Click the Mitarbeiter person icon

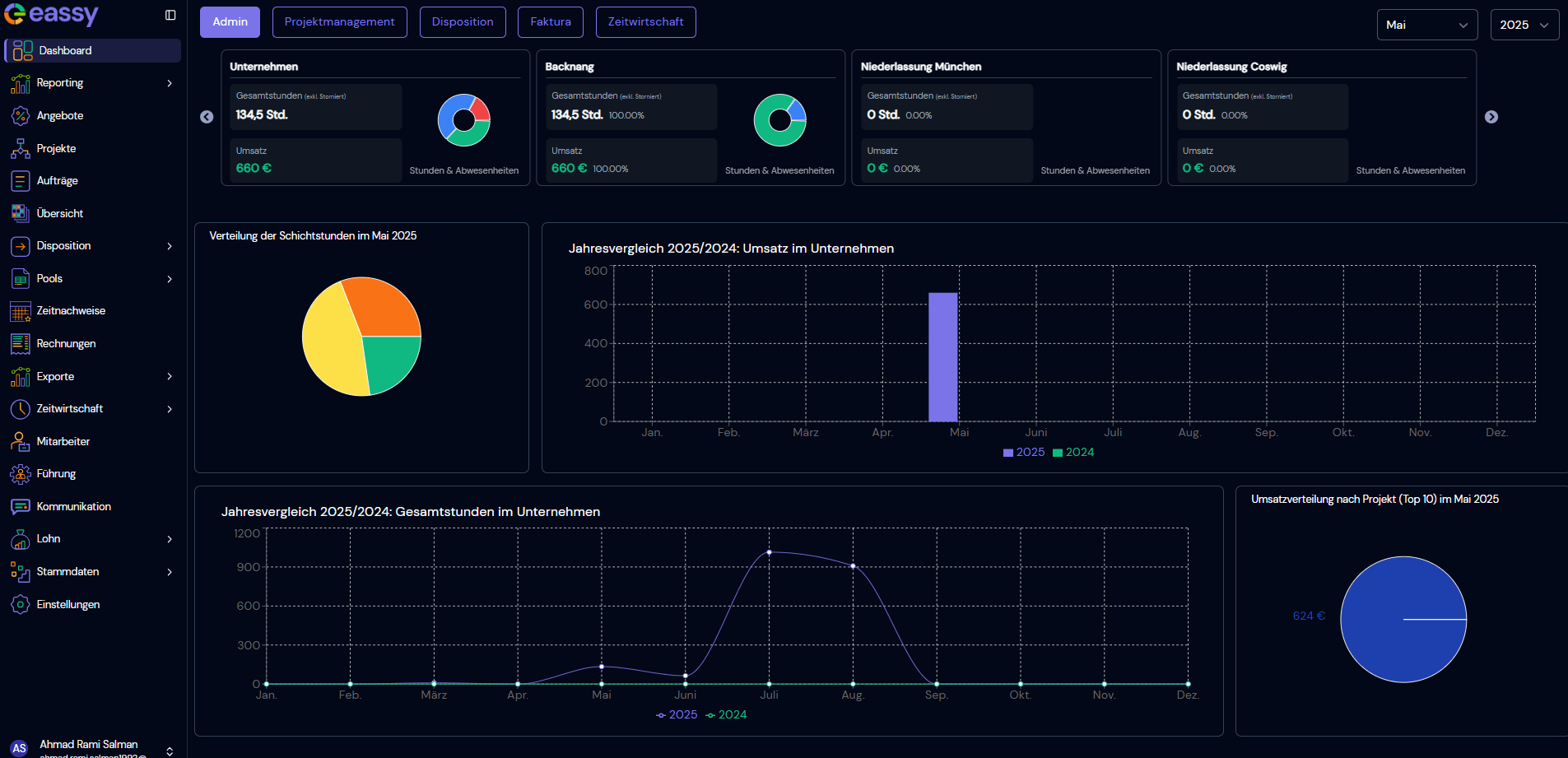[21, 442]
